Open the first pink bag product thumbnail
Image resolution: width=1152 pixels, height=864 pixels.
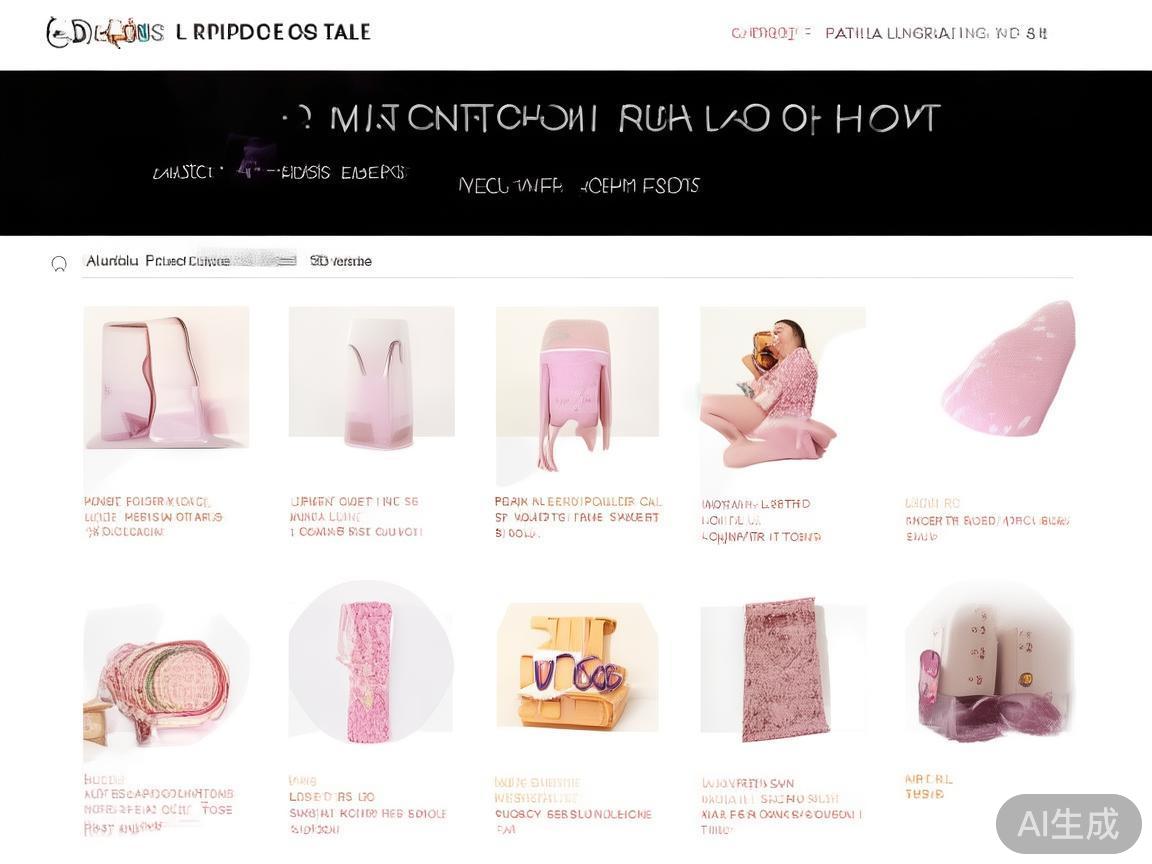[x=166, y=378]
